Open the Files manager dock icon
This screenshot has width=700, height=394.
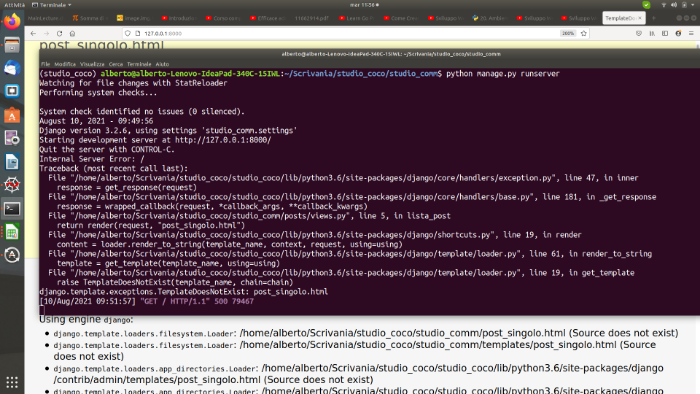12,45
